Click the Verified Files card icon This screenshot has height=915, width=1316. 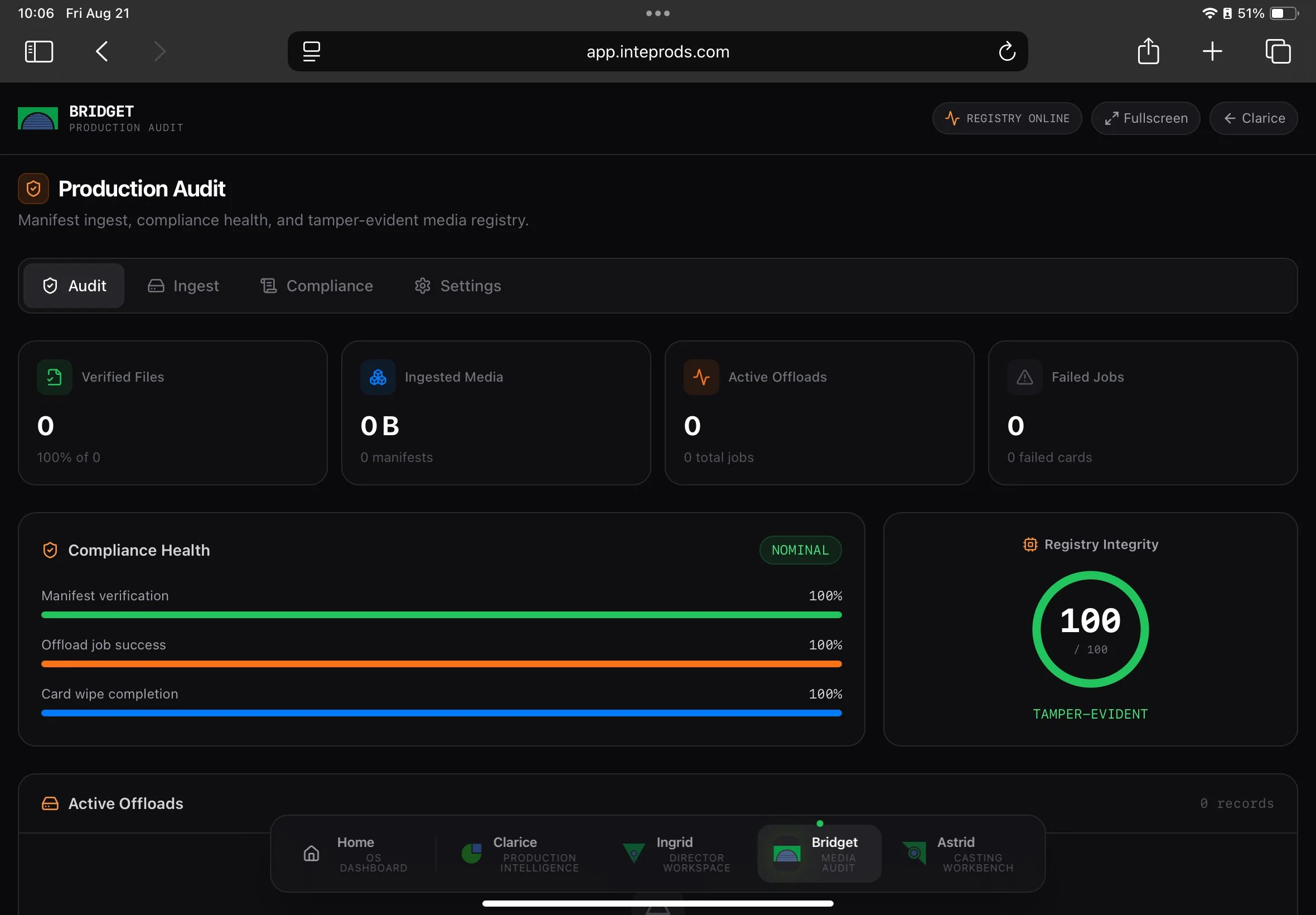(55, 377)
